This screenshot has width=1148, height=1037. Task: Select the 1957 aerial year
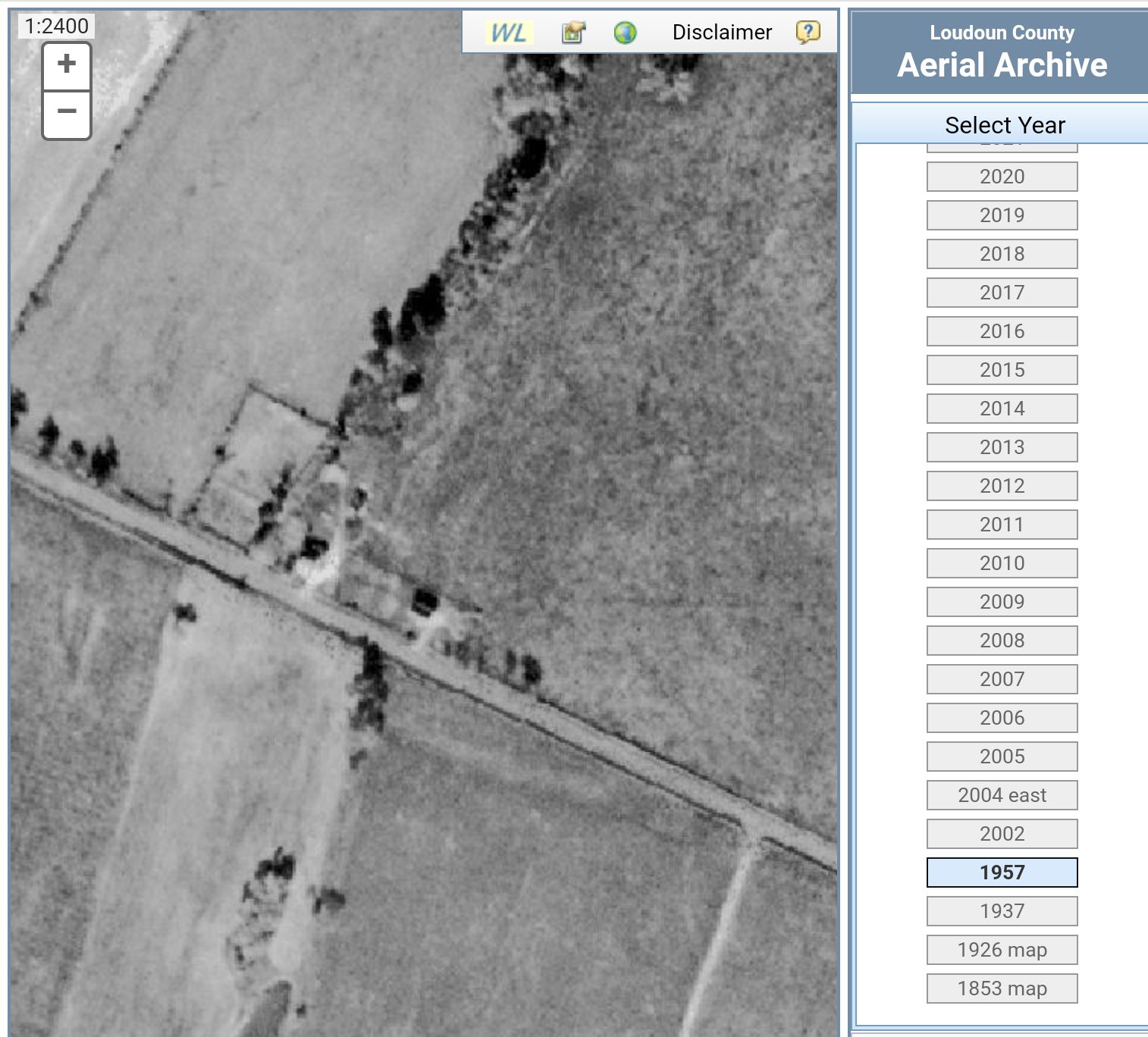1002,873
